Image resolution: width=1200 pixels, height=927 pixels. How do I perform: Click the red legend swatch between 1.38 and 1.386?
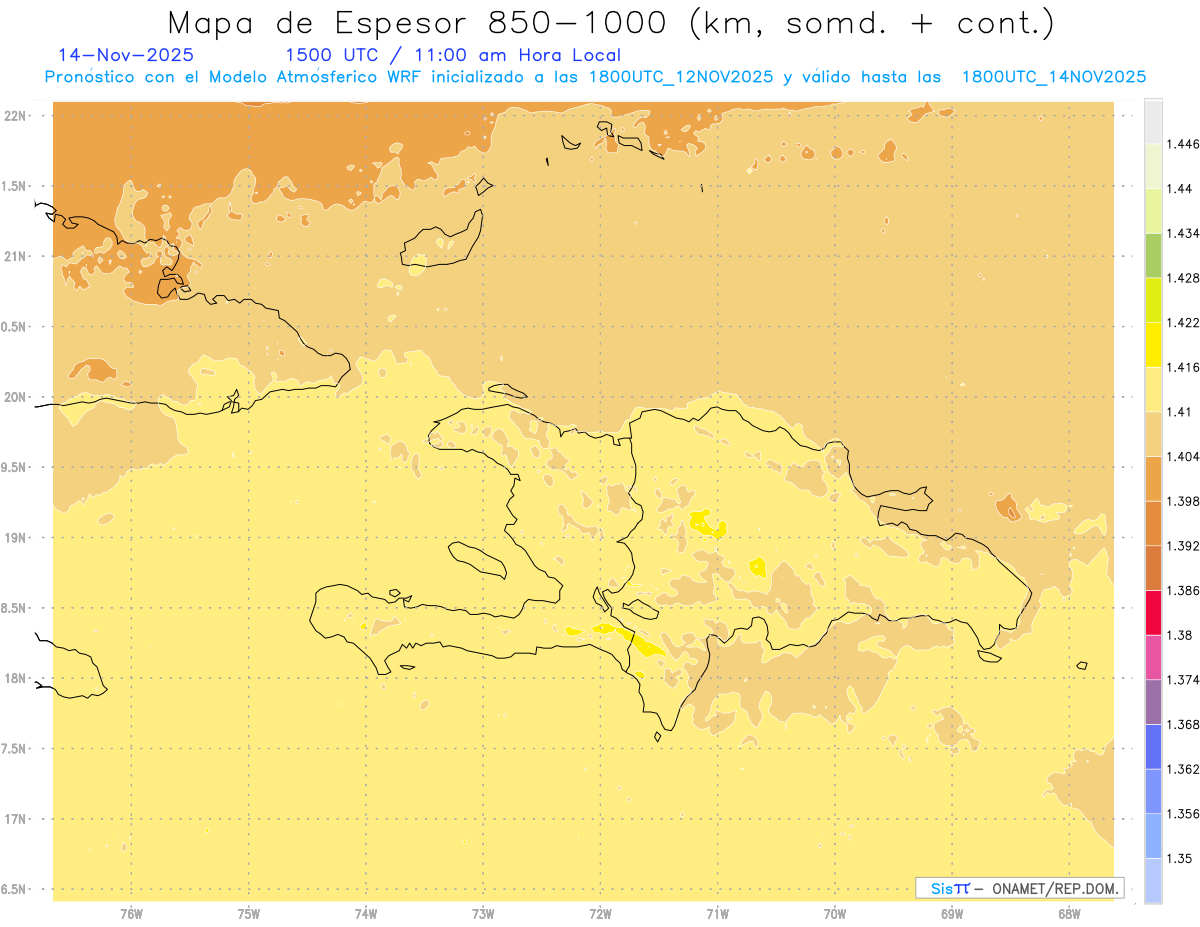click(x=1153, y=613)
